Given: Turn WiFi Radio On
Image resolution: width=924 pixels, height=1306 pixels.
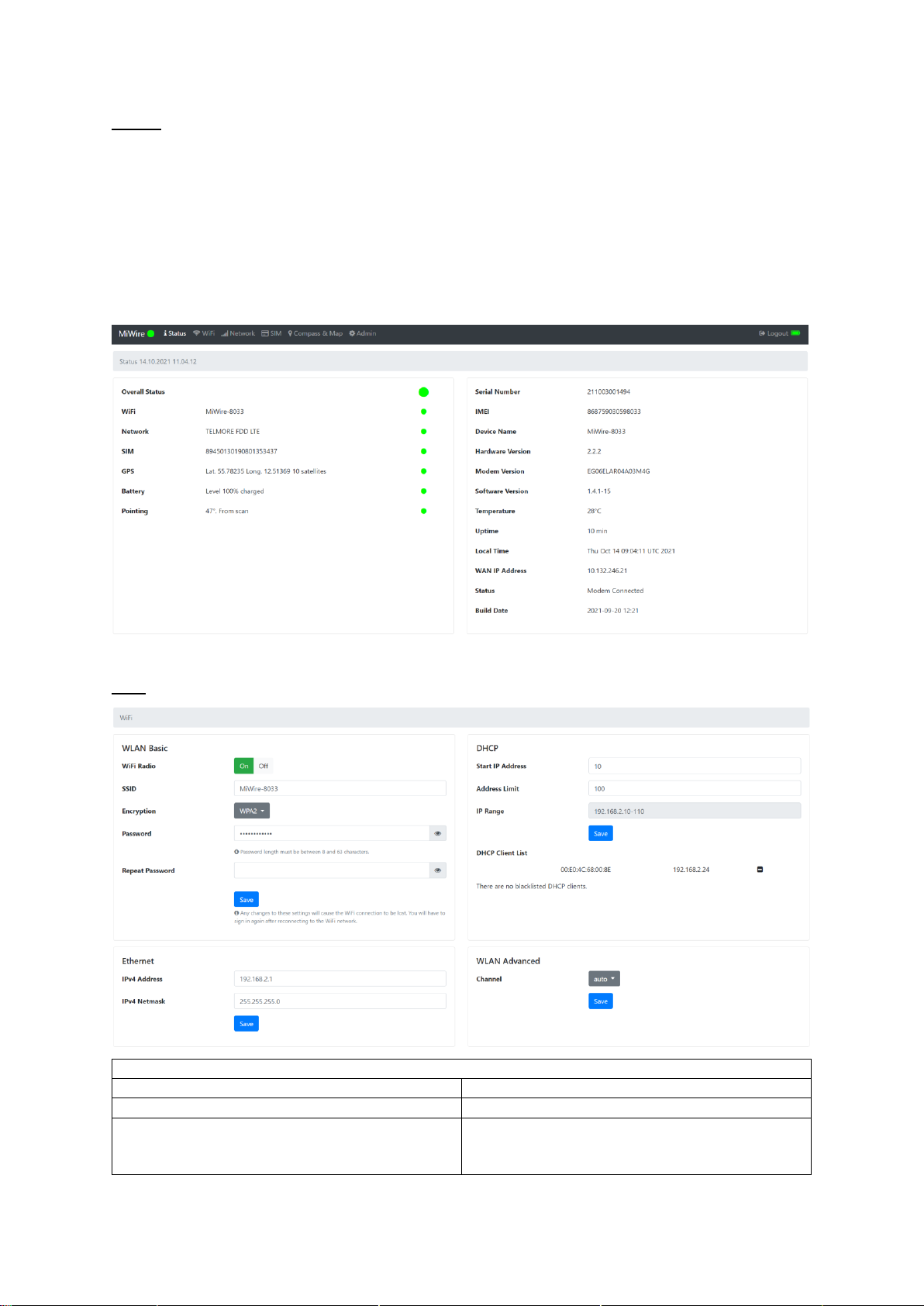Looking at the screenshot, I should [244, 767].
